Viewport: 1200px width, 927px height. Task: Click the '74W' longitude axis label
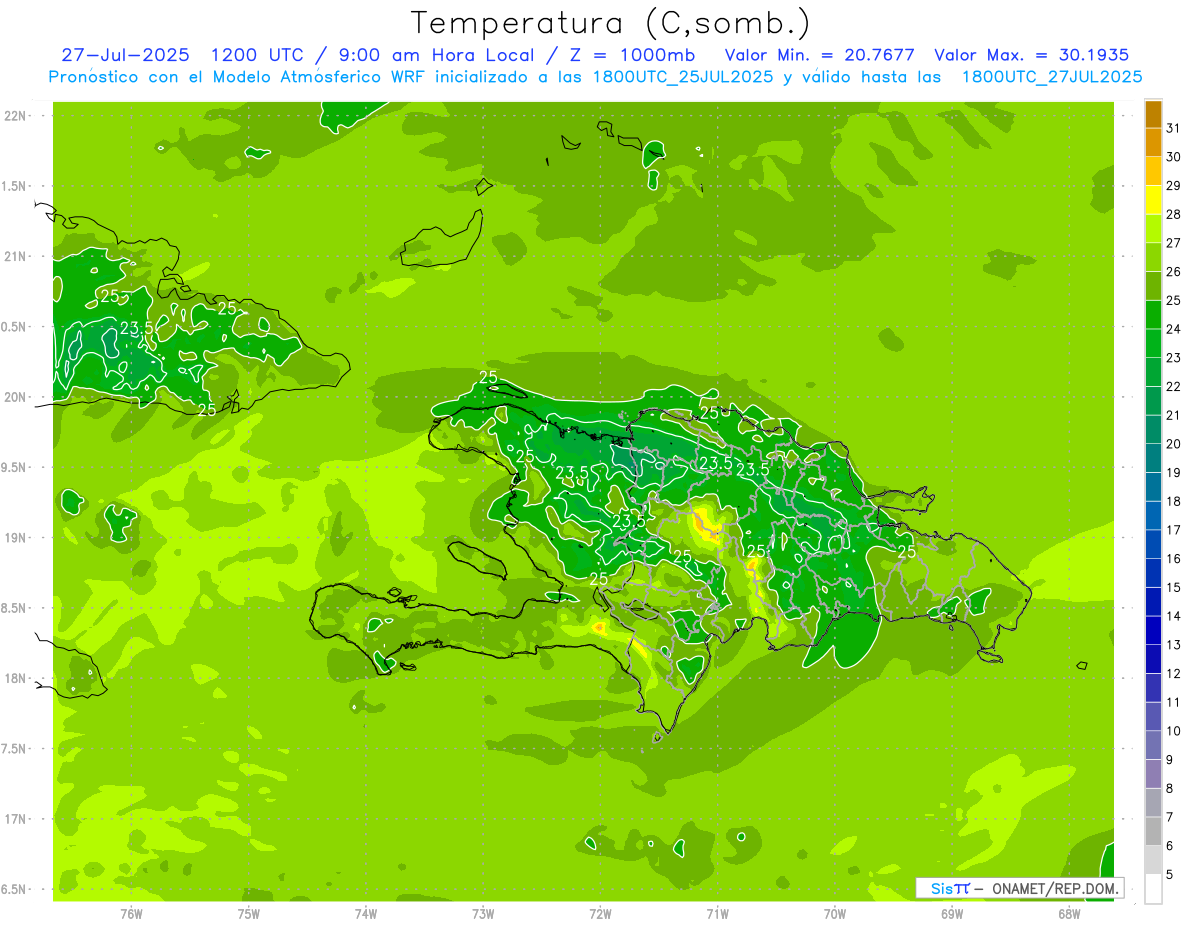point(366,914)
